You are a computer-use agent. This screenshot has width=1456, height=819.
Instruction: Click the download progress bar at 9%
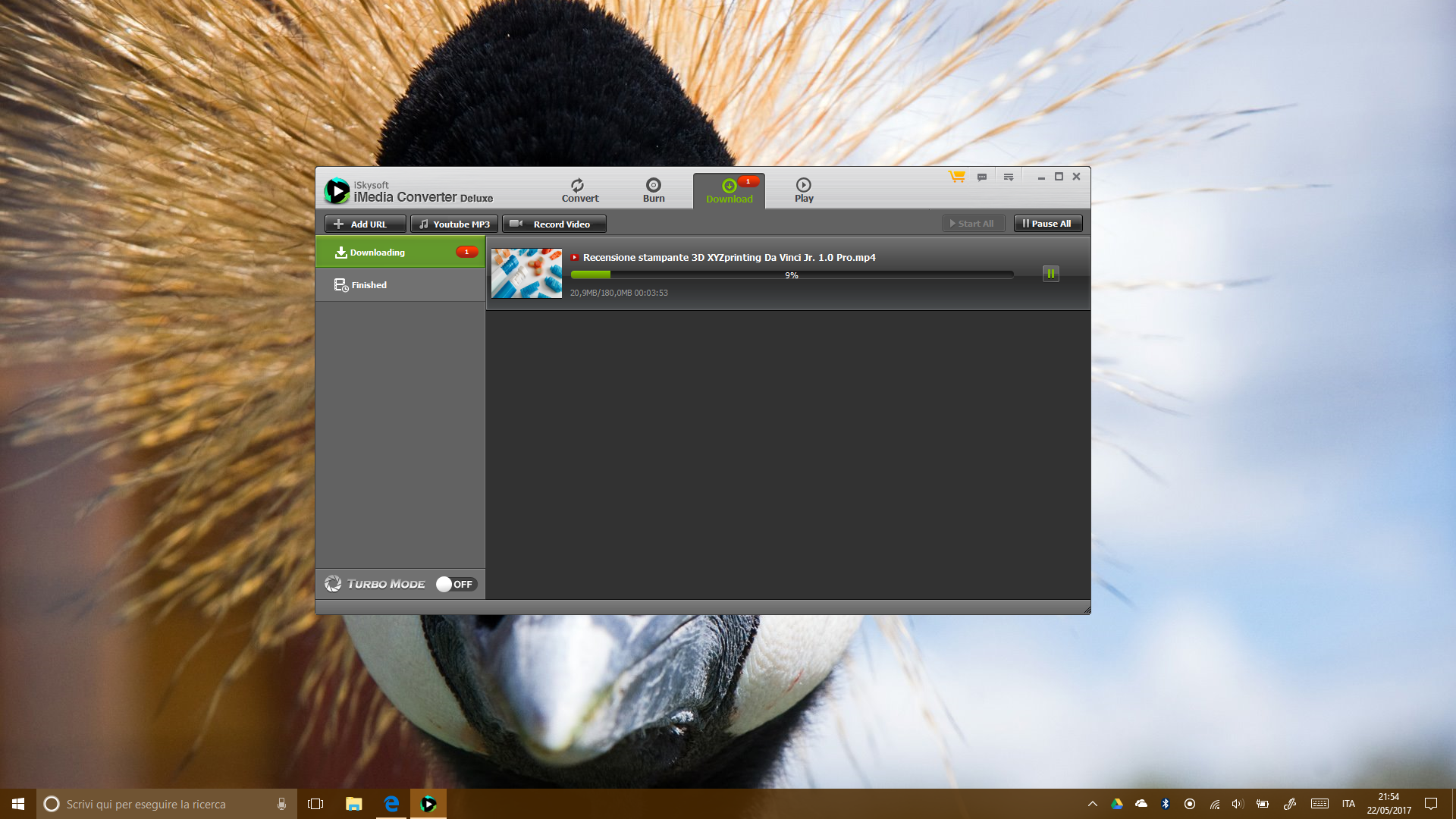(792, 275)
